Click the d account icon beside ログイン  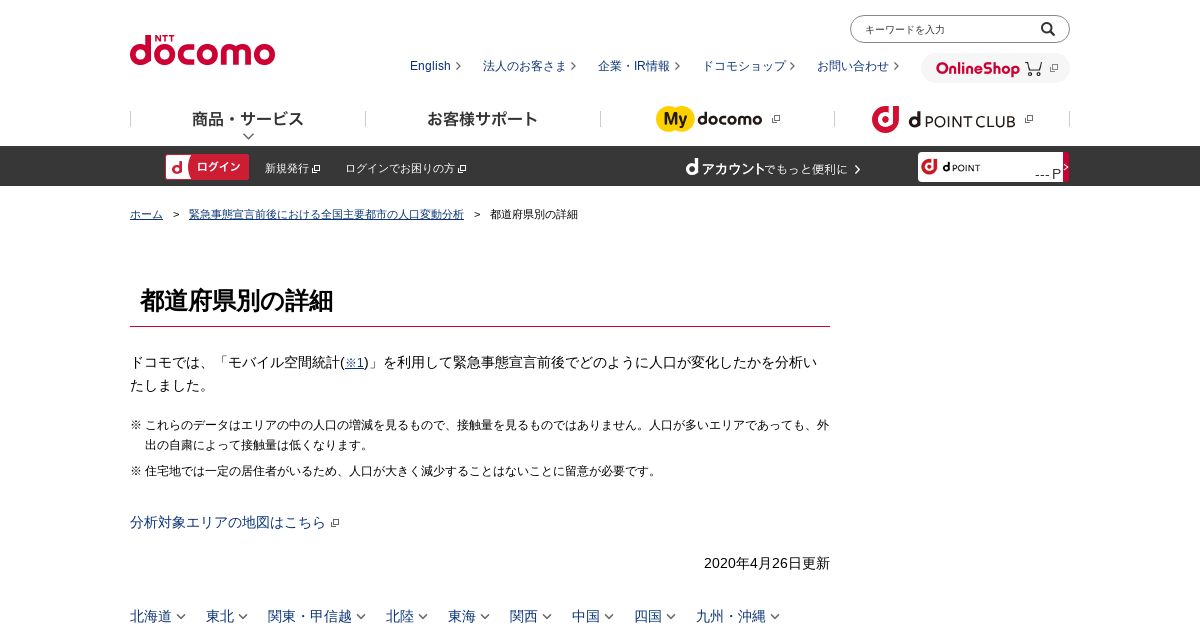click(177, 167)
